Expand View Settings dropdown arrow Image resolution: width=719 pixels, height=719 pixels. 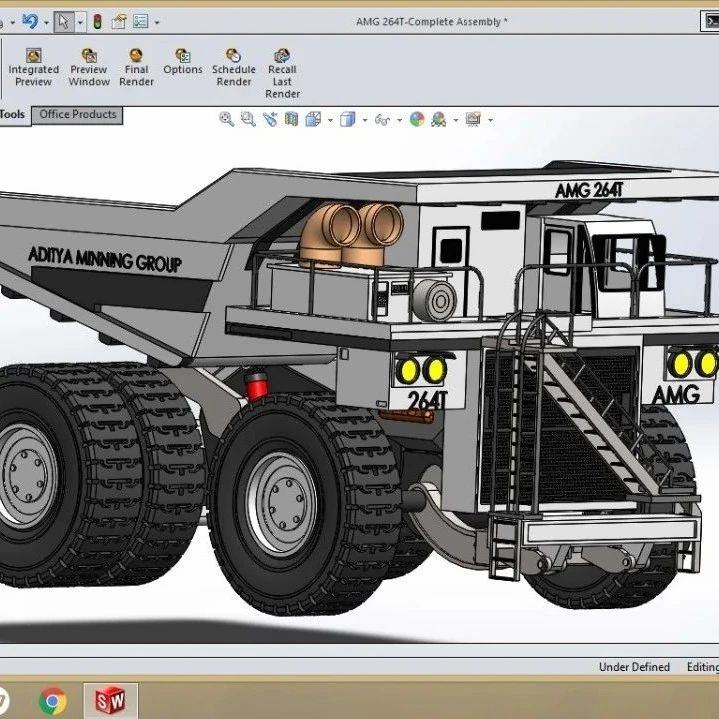click(x=491, y=121)
